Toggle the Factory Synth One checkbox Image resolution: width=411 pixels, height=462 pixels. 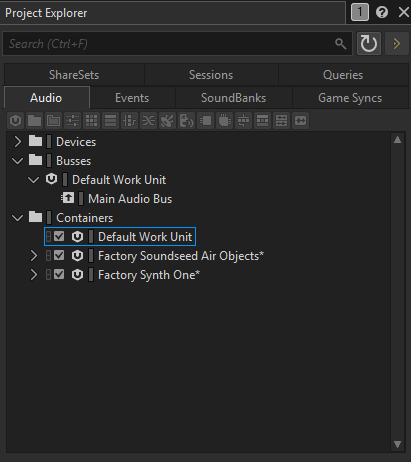point(59,275)
